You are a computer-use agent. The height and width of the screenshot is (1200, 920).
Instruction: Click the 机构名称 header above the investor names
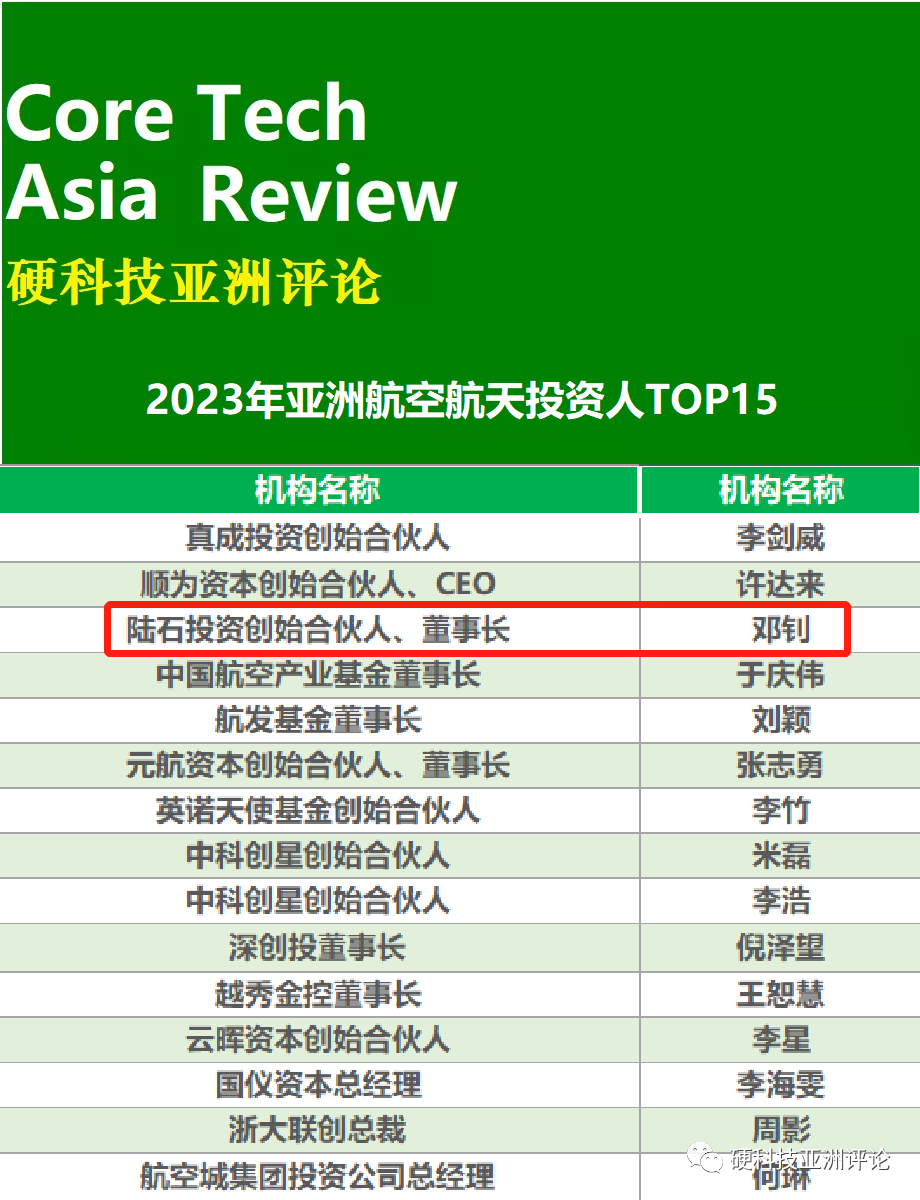pyautogui.click(x=781, y=490)
